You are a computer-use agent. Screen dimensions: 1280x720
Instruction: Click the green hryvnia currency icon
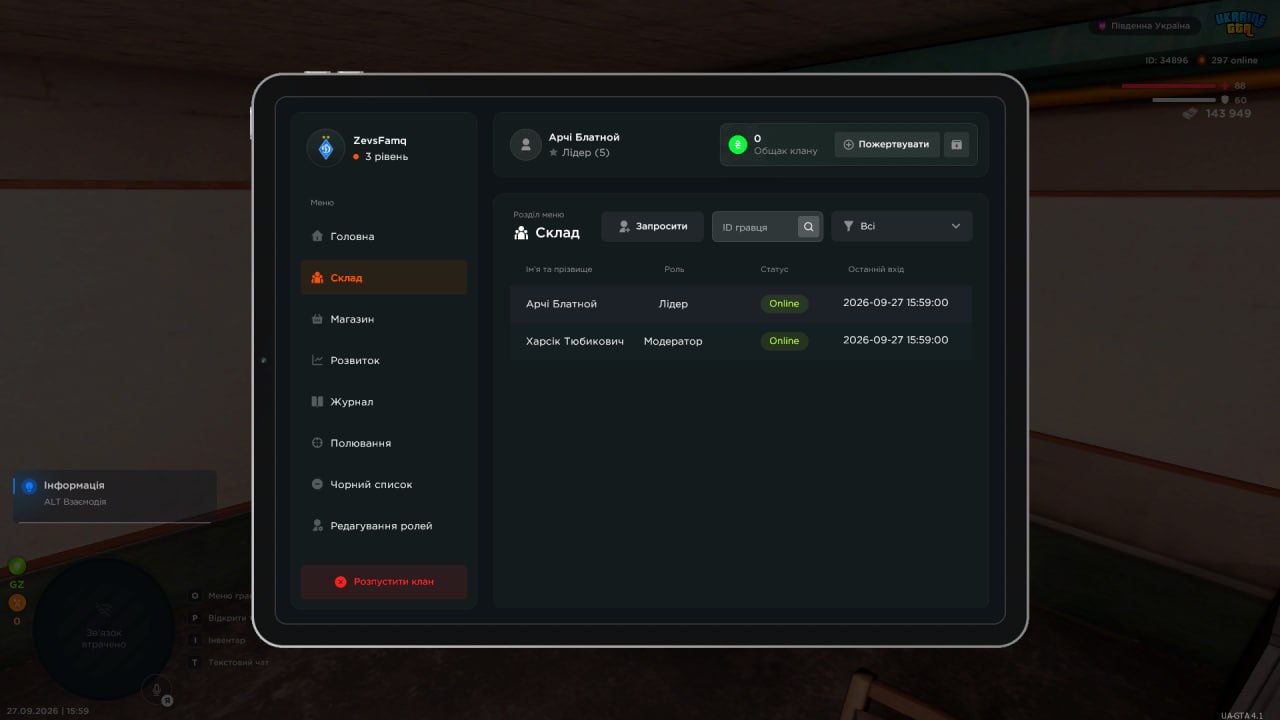(738, 145)
